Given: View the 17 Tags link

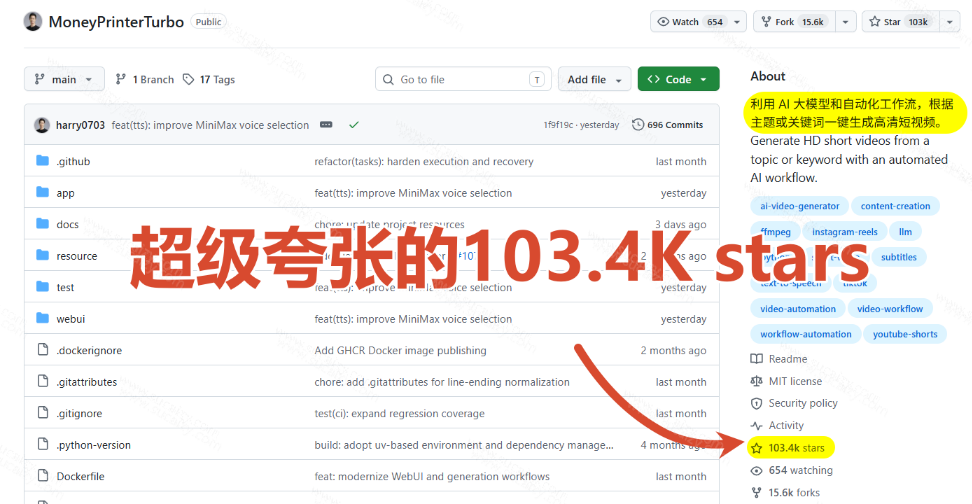Looking at the screenshot, I should coord(209,79).
